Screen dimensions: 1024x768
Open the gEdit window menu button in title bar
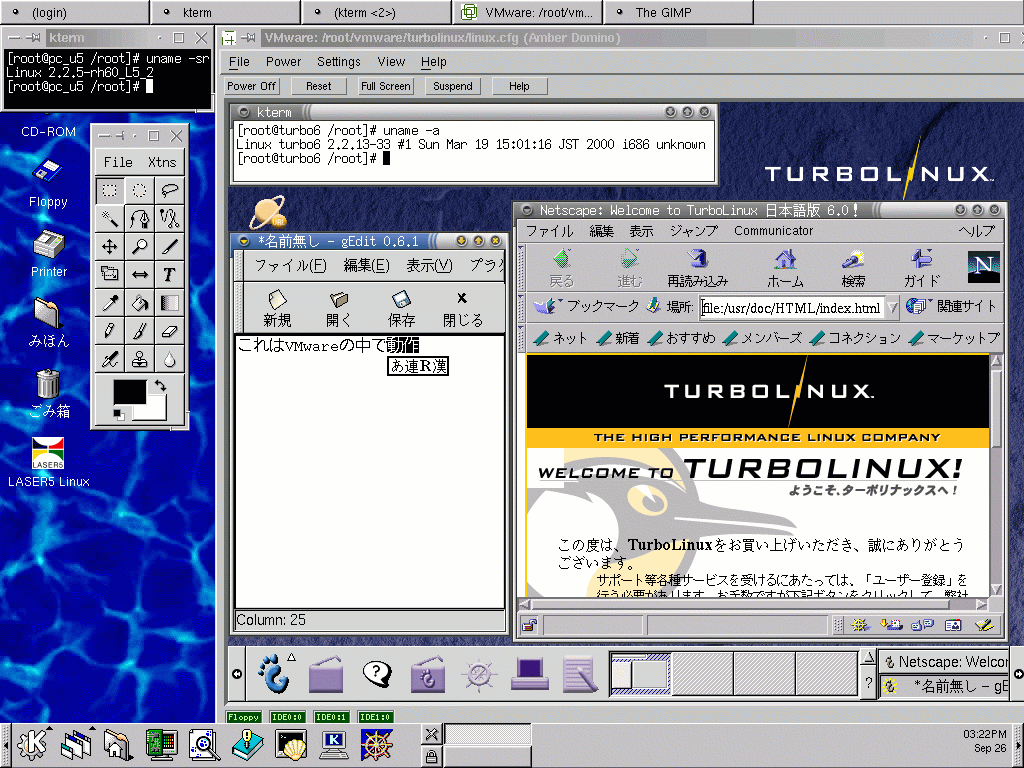click(x=244, y=241)
